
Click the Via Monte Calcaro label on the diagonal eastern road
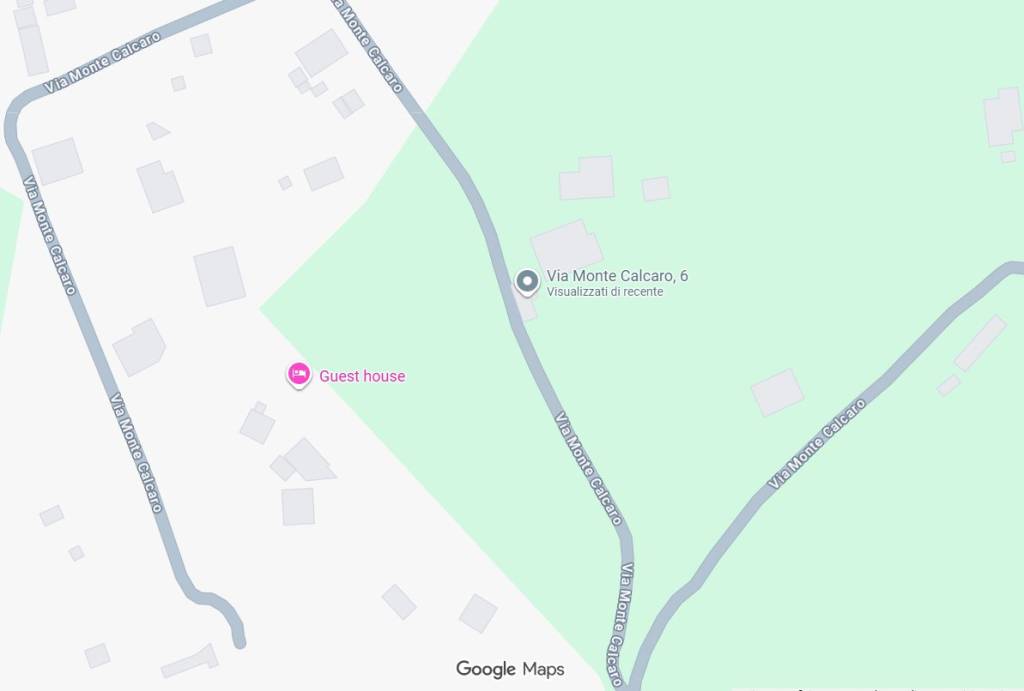tap(816, 443)
